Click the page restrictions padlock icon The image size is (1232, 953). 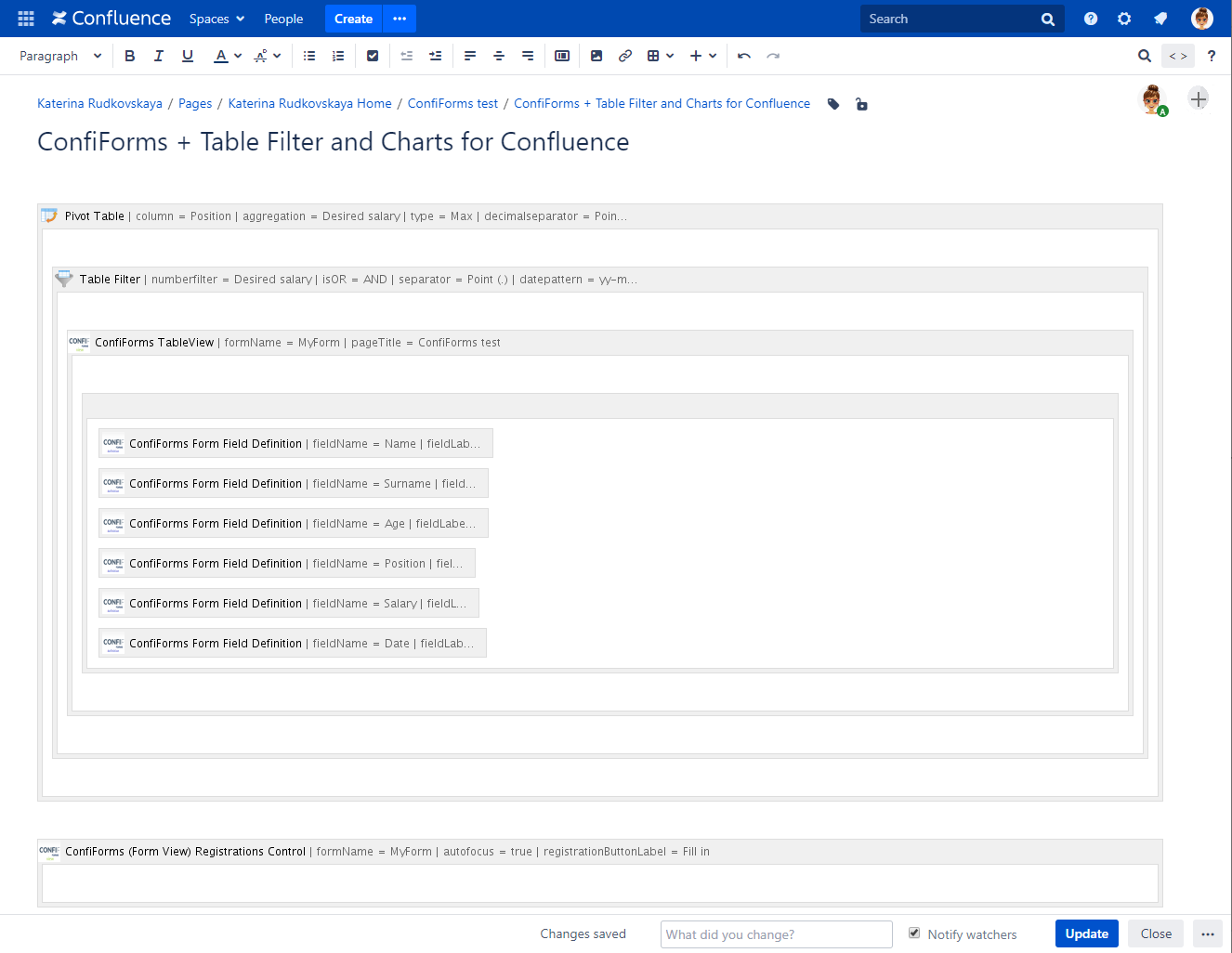(861, 104)
